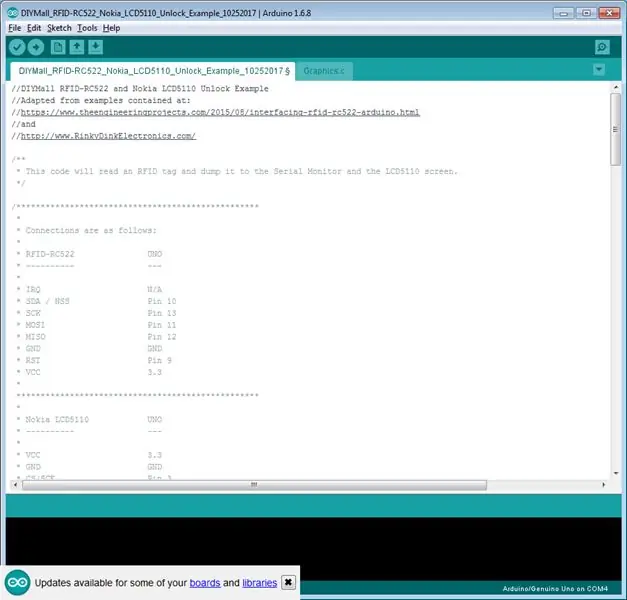Click the first comment line 'DIYMall RFID-RC522 and Nokia'

pyautogui.click(x=140, y=88)
